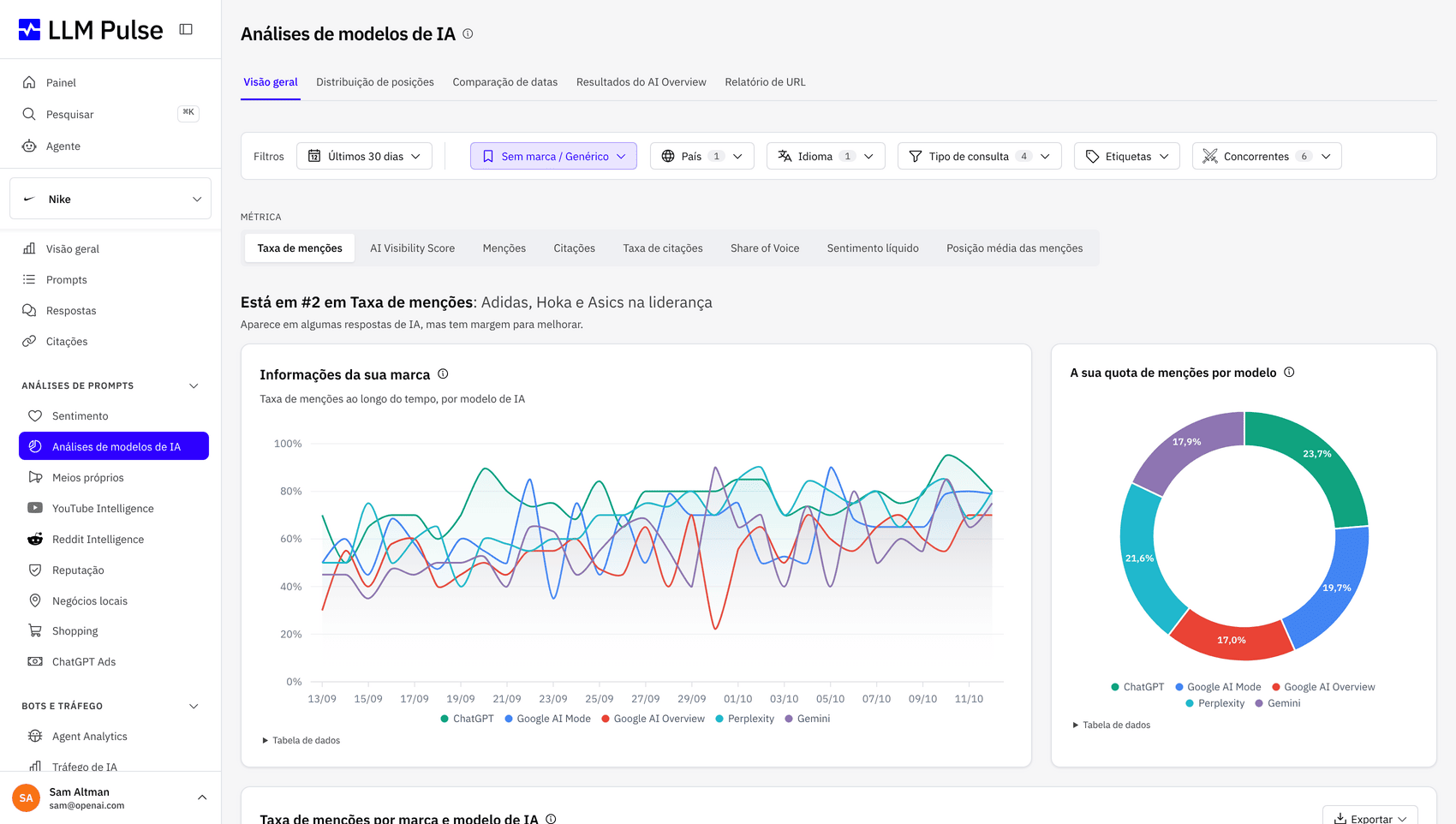
Task: Open Reddit Intelligence icon
Action: pos(35,539)
